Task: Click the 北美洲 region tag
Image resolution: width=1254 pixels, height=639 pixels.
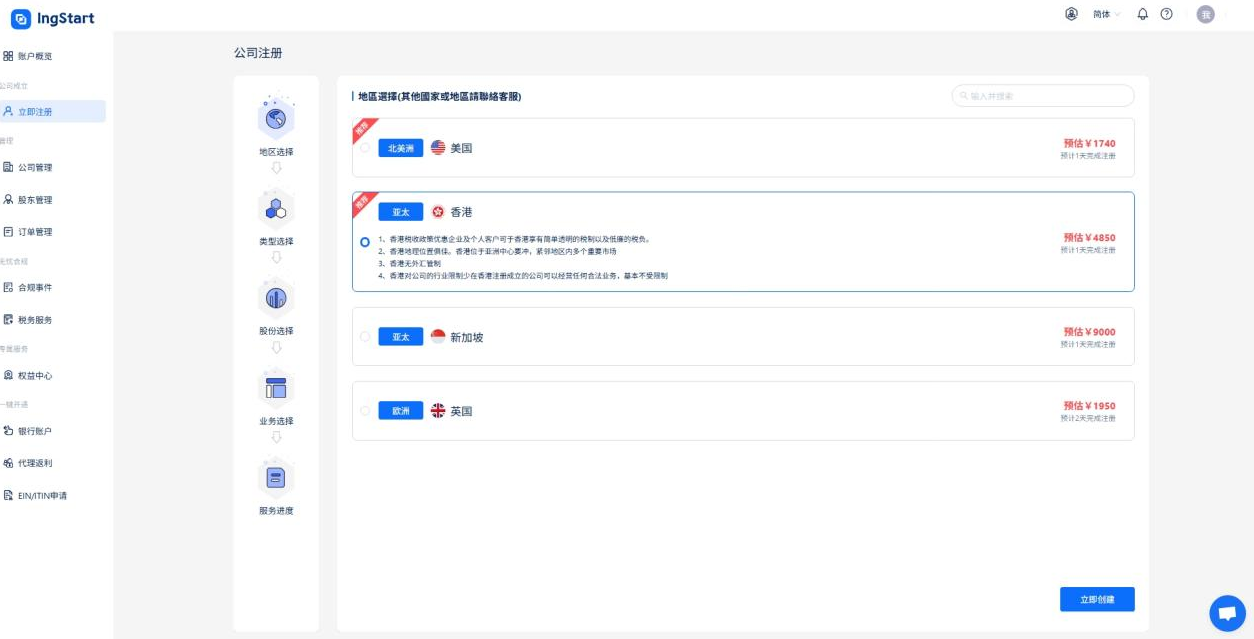Action: click(401, 148)
